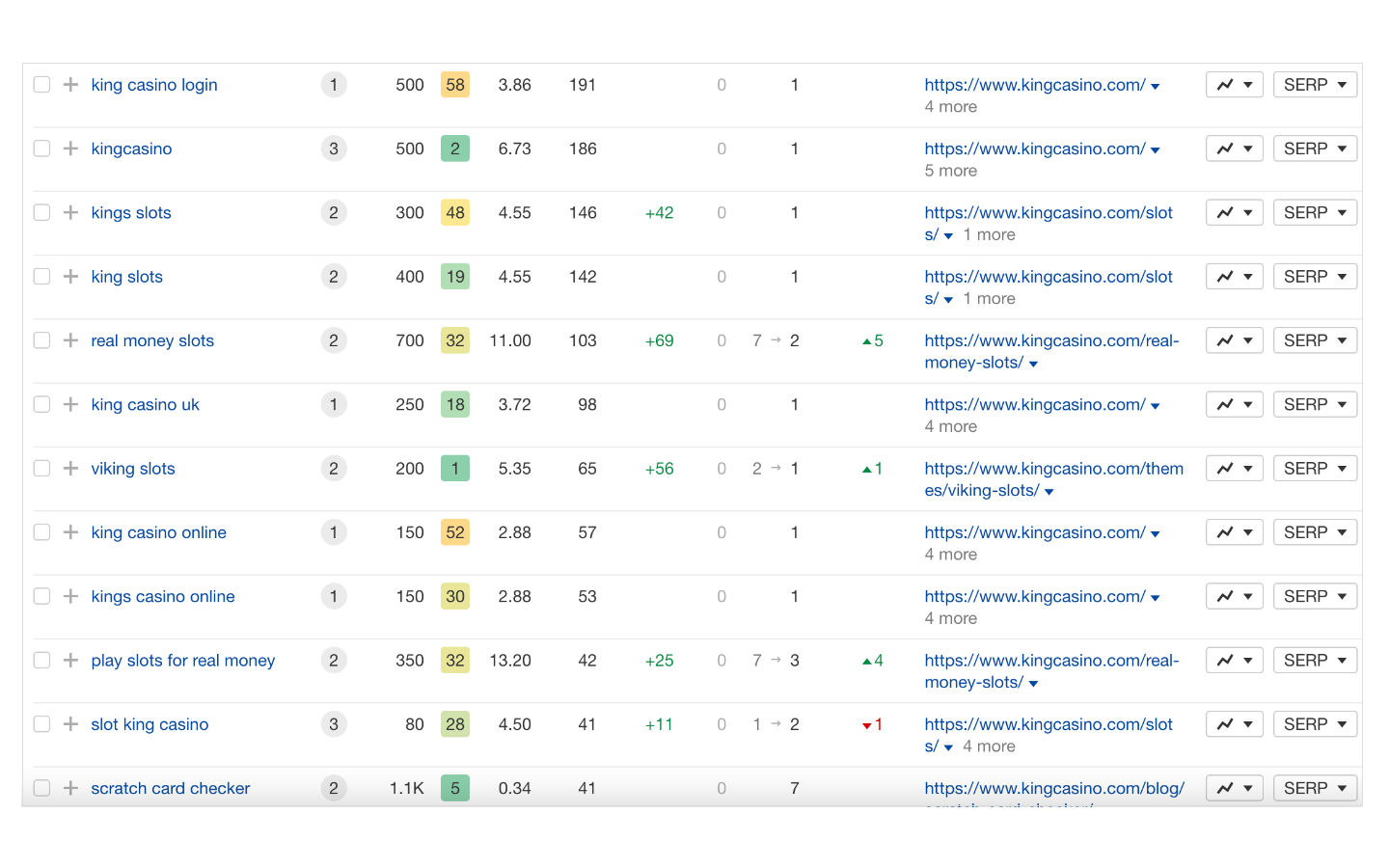Open the trend chart button for king casino login

[x=1235, y=85]
